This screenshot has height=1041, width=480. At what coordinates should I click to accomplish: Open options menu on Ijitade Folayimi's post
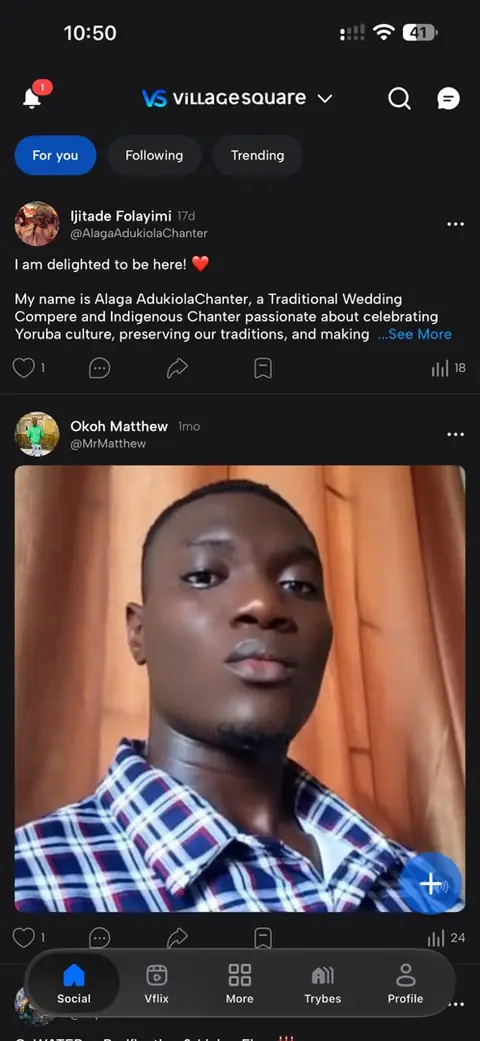tap(455, 224)
